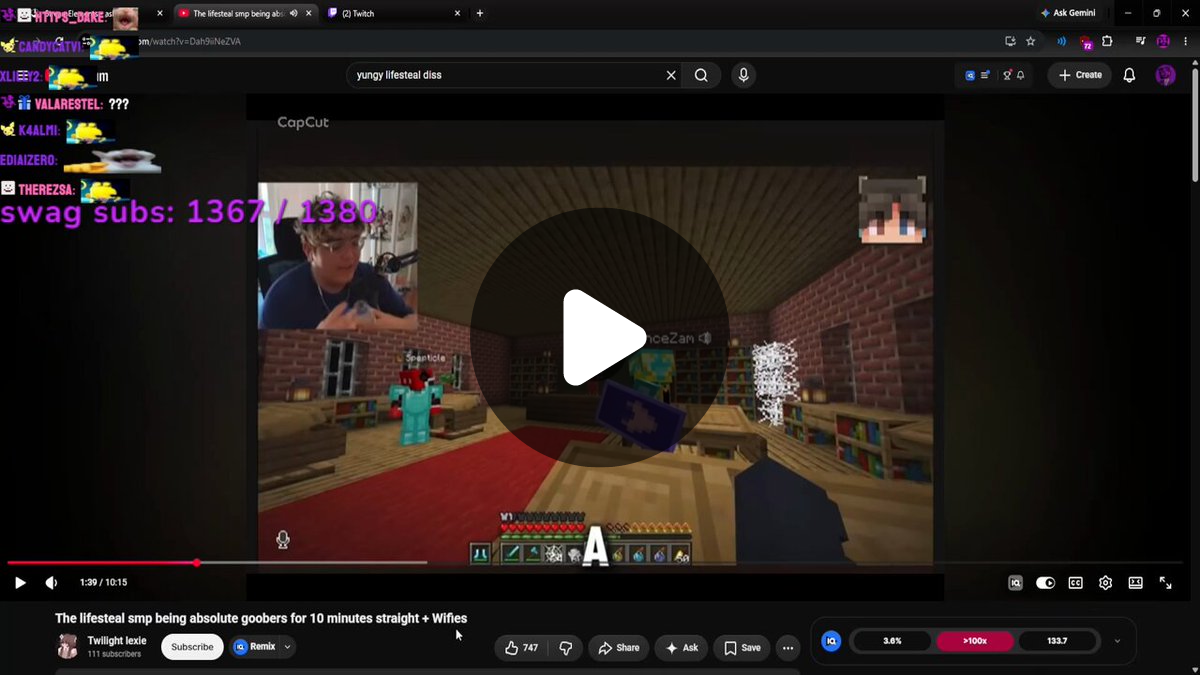Open Ask Gemini in the browser title bar
This screenshot has height=675, width=1200.
coord(1068,13)
